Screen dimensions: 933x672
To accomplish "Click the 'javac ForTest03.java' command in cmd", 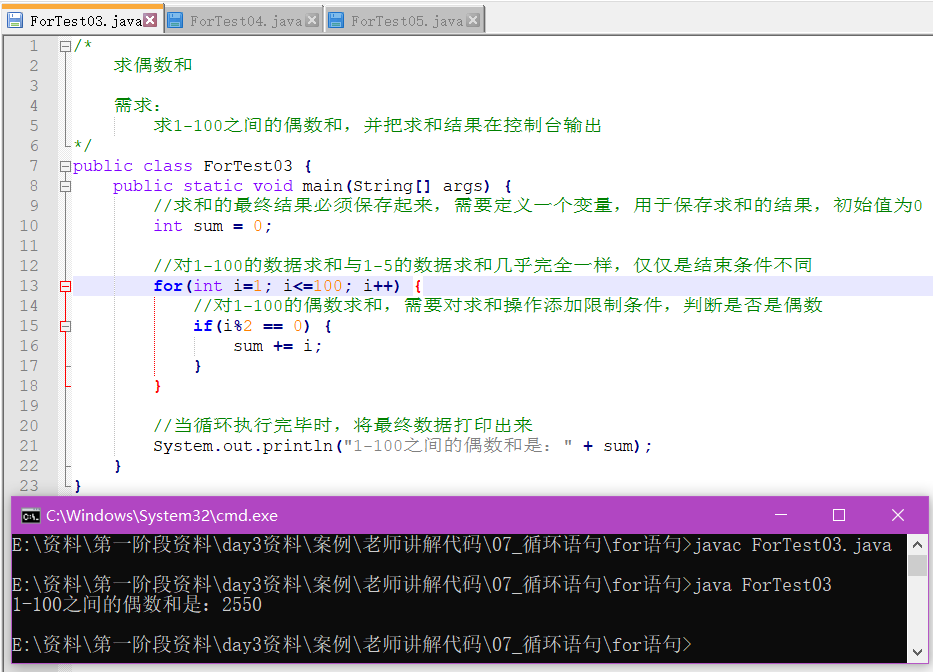I will 793,545.
